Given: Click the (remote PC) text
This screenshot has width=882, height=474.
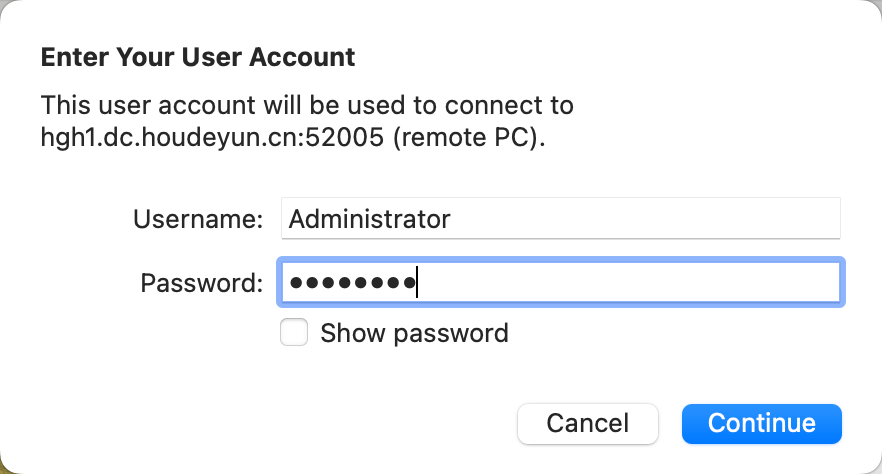Looking at the screenshot, I should point(469,138).
